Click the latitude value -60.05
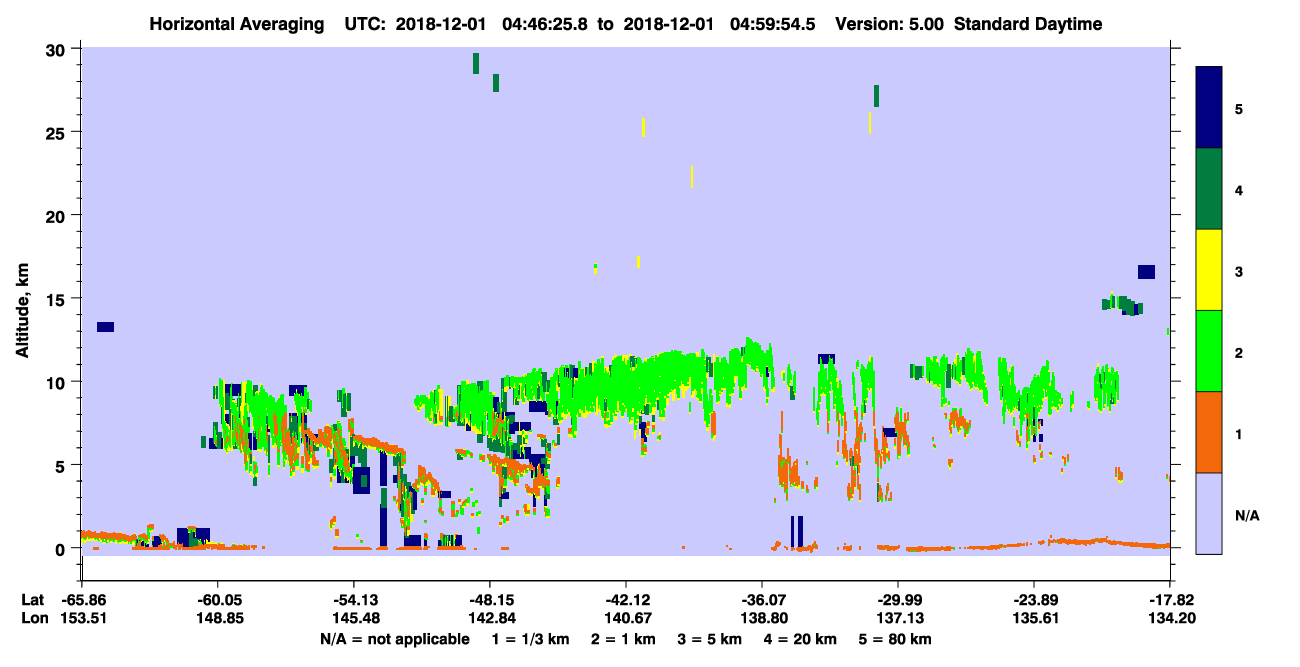This screenshot has width=1300, height=667. tap(218, 599)
